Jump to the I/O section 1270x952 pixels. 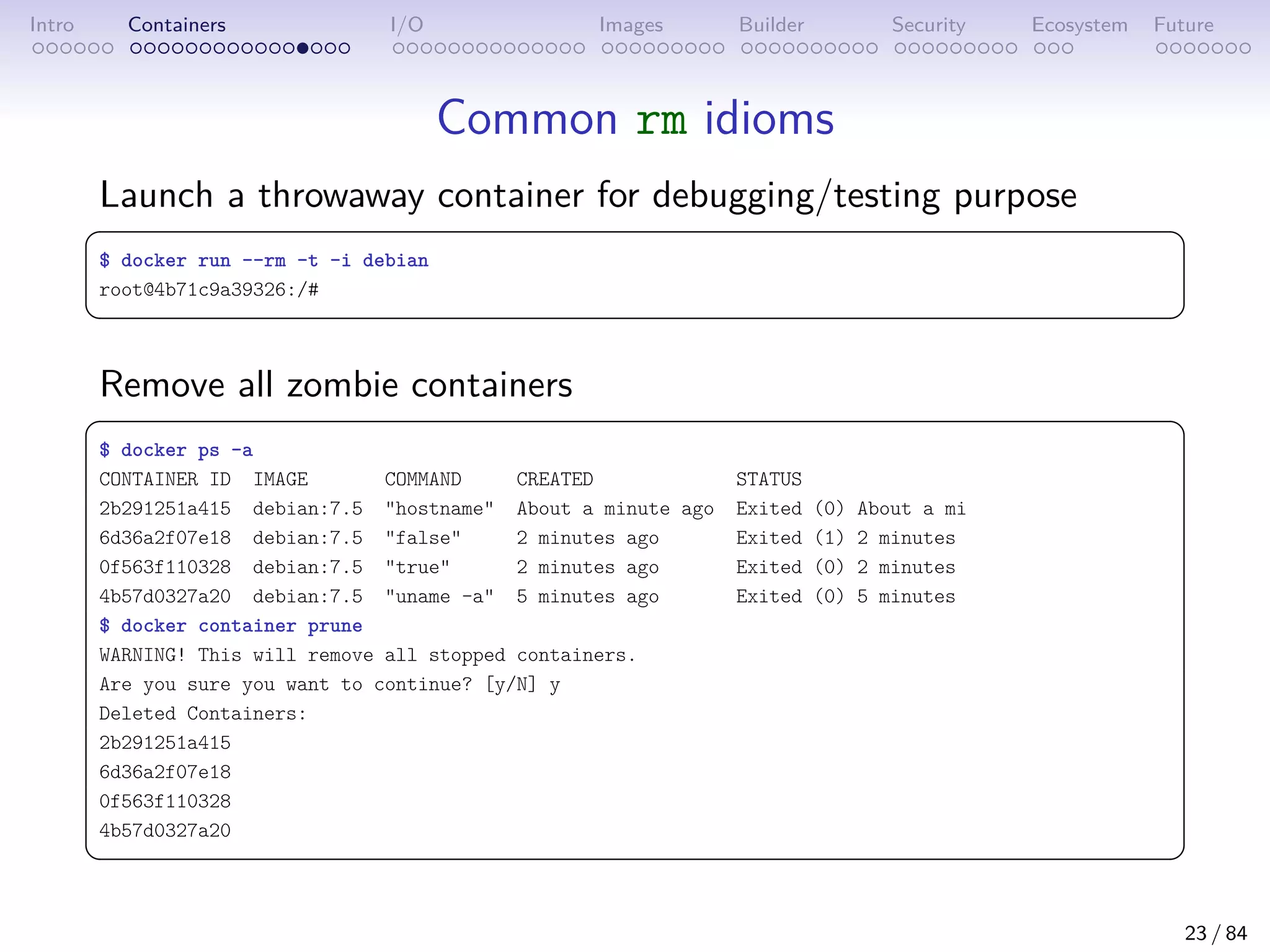(407, 25)
